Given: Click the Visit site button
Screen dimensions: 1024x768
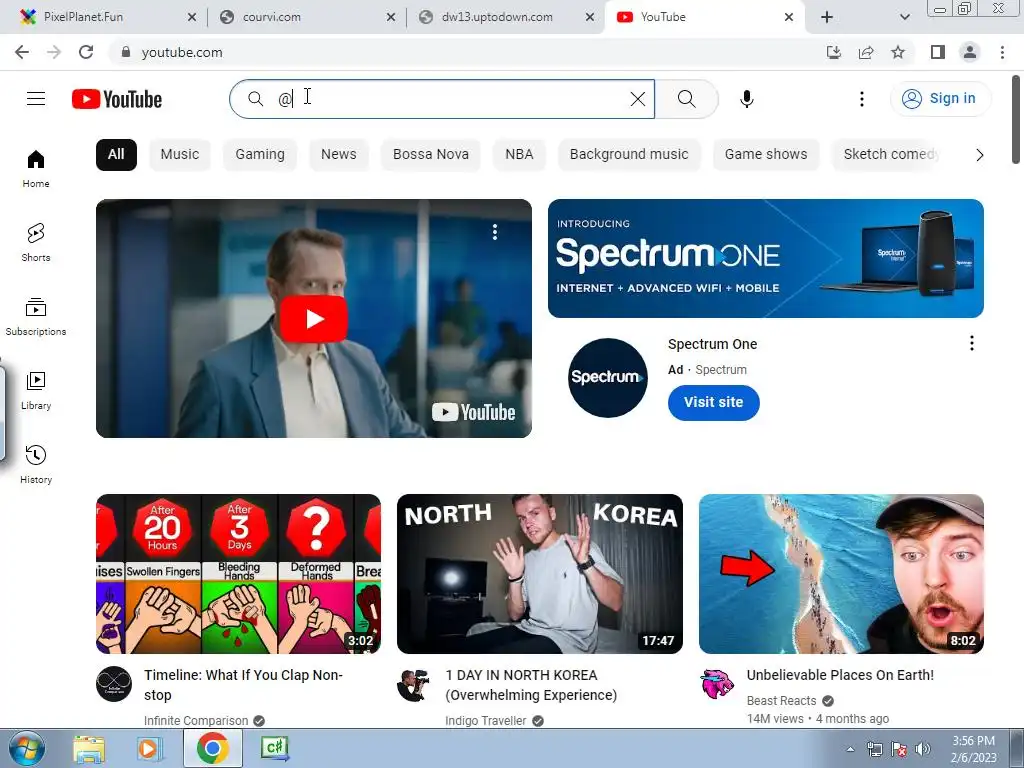Looking at the screenshot, I should point(713,402).
